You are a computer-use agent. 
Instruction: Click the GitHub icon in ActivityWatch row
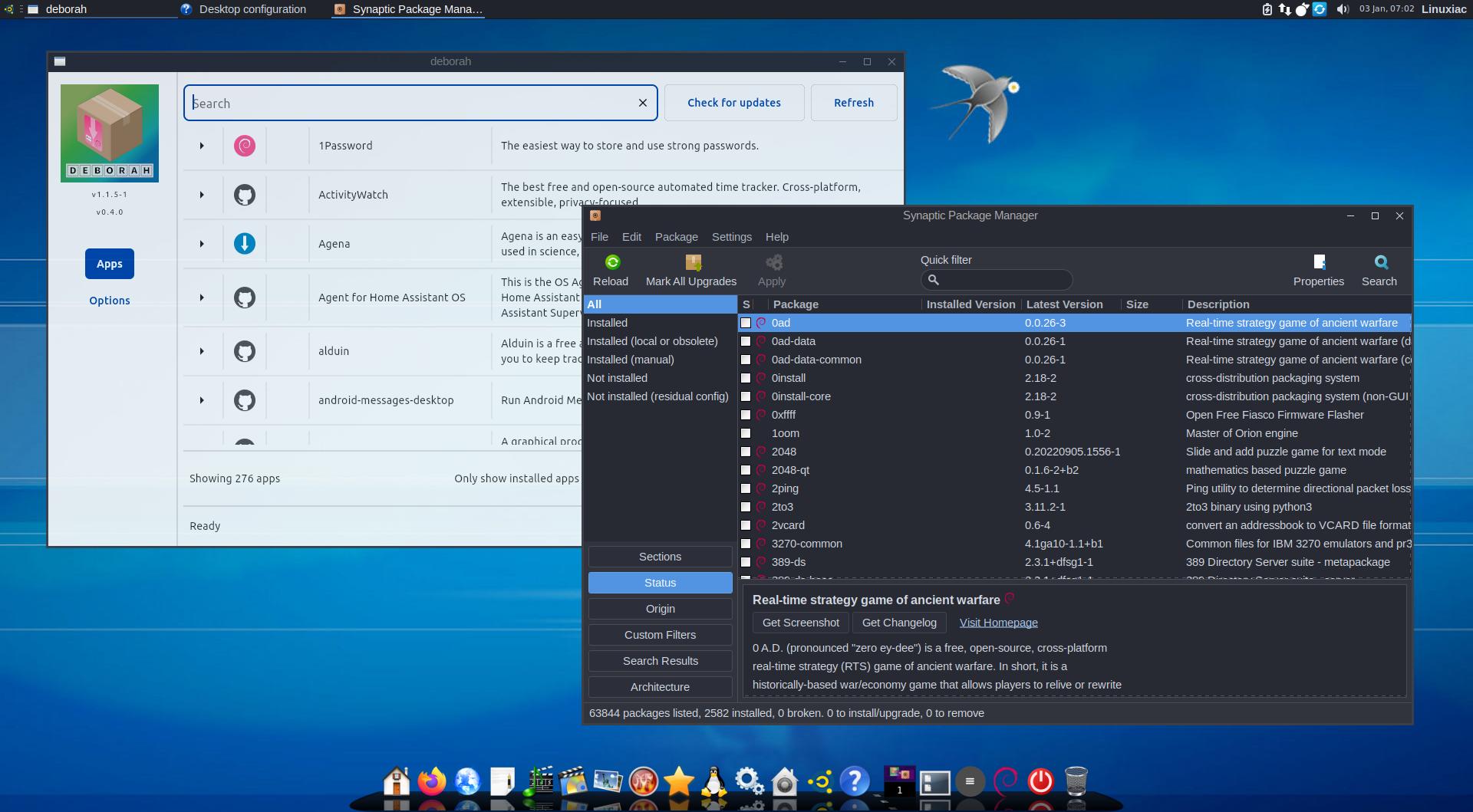245,195
